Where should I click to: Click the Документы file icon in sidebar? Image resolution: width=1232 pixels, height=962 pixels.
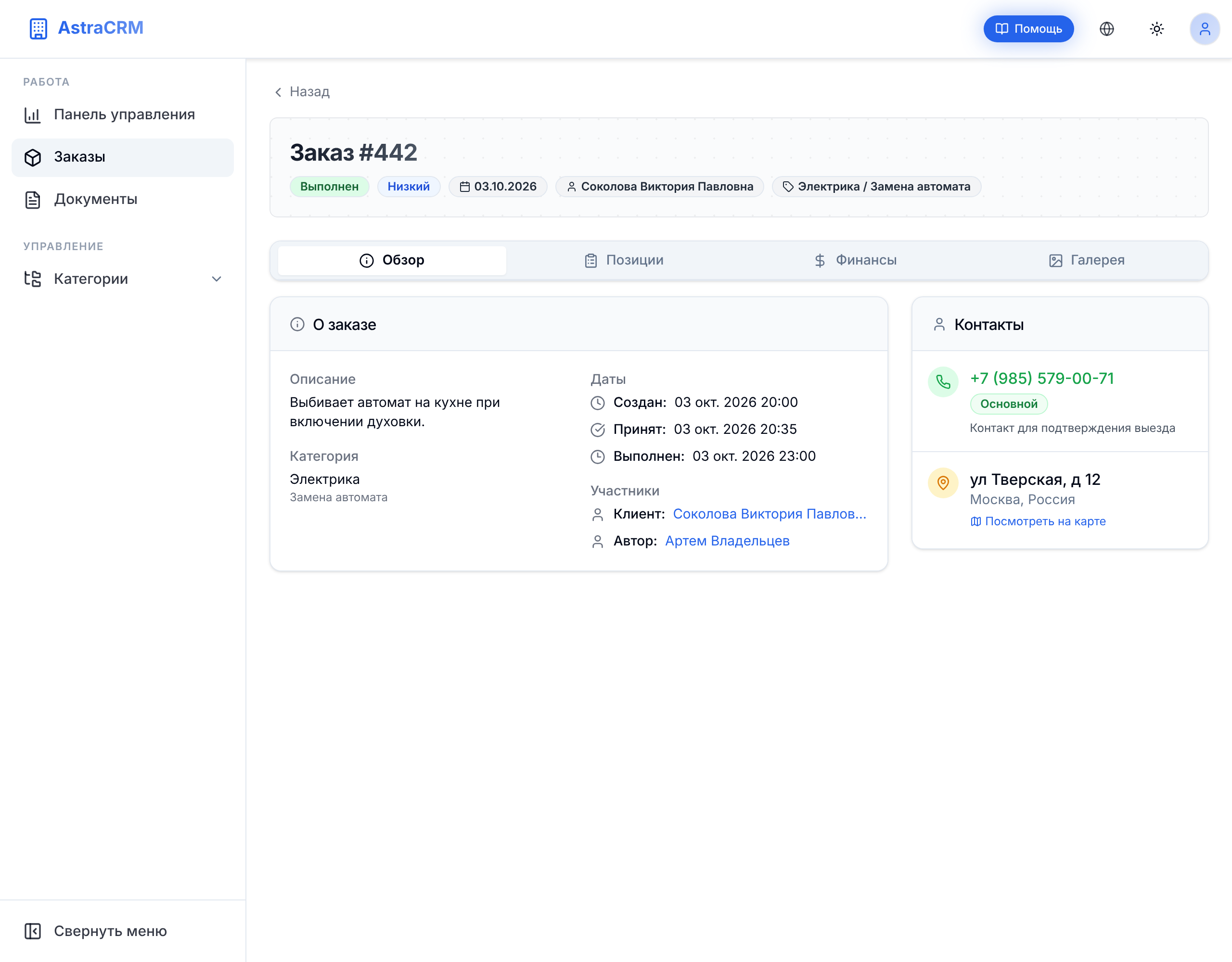[x=33, y=200]
